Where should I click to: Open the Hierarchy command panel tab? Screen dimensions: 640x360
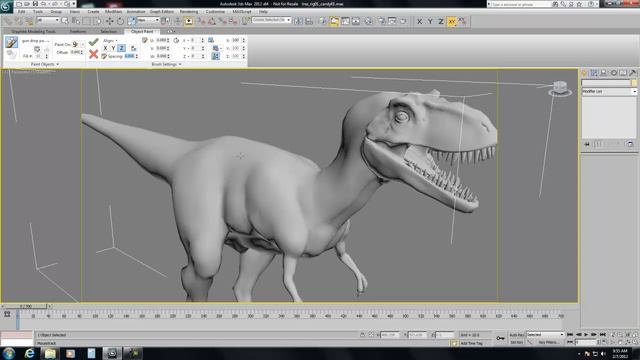[604, 73]
